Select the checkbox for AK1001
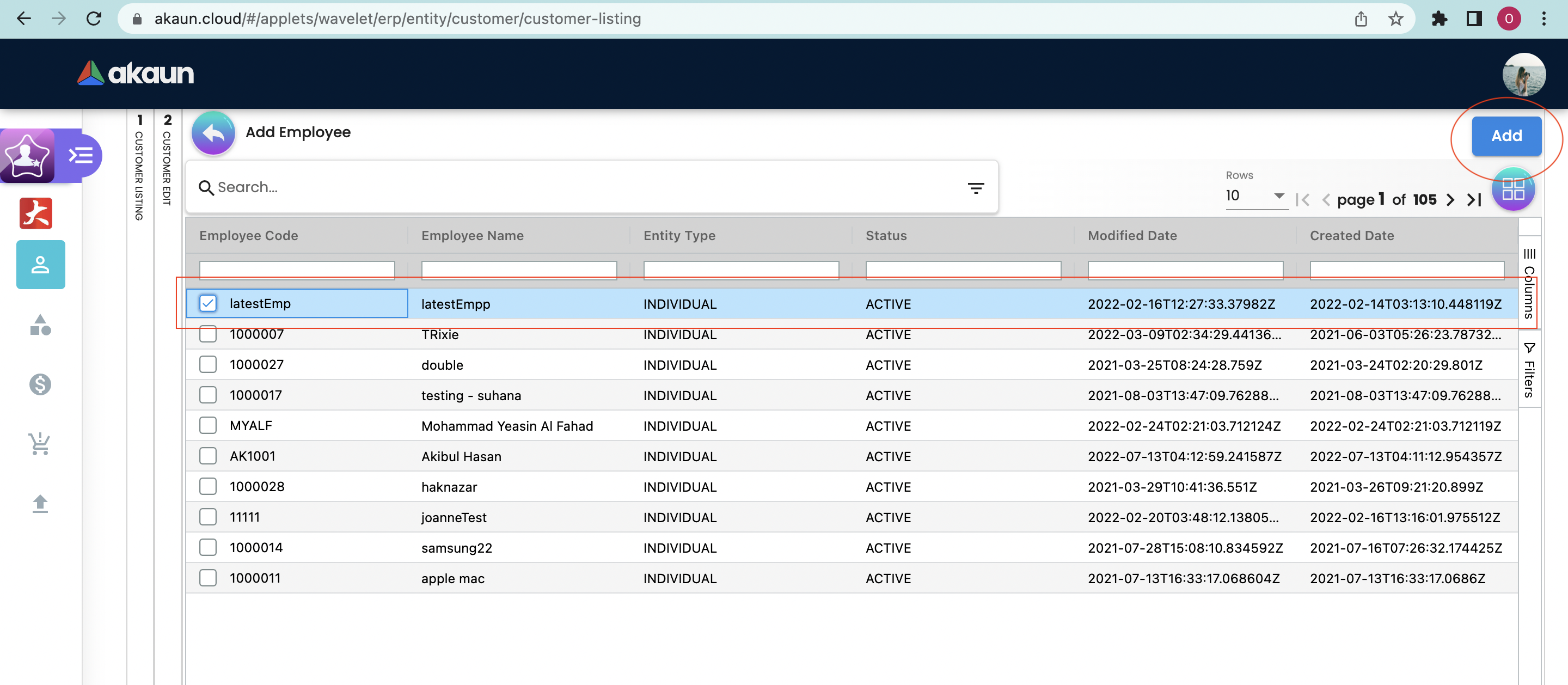 point(208,456)
